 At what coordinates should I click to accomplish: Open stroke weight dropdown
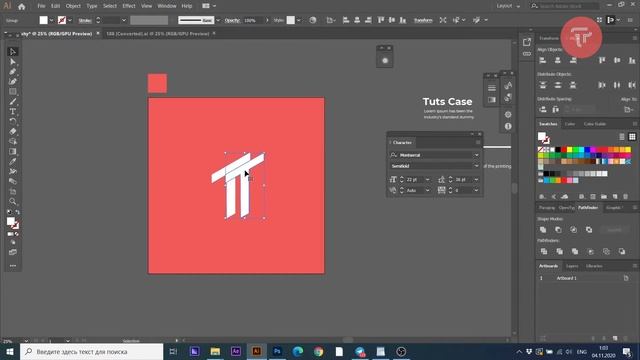click(x=124, y=20)
